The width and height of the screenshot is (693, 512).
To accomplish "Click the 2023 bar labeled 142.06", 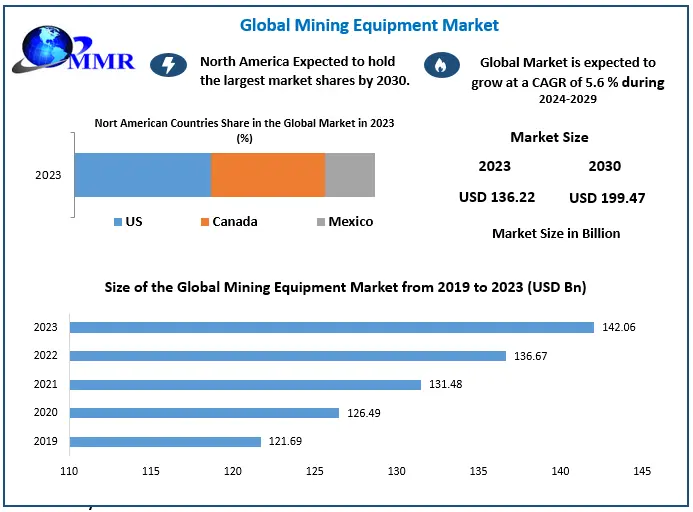I will click(331, 327).
